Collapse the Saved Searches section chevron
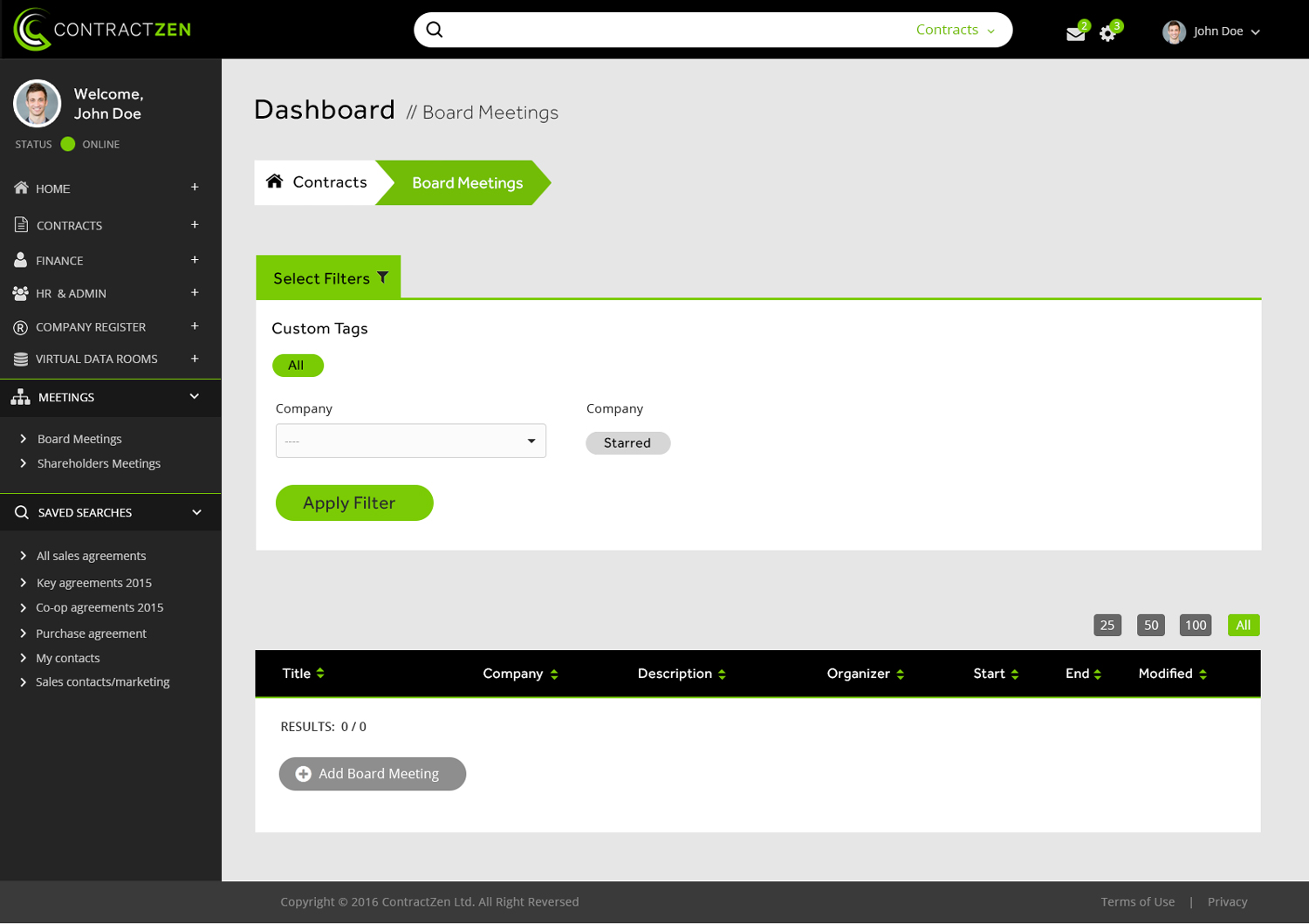 (196, 512)
